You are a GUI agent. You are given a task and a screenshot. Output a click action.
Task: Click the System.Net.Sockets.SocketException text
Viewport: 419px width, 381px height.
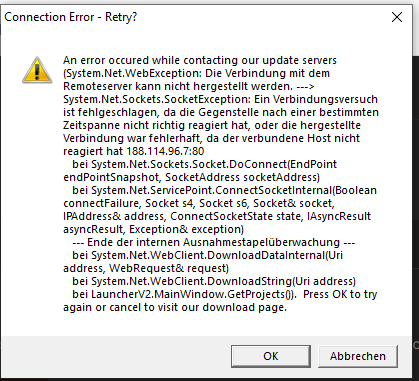tap(156, 99)
